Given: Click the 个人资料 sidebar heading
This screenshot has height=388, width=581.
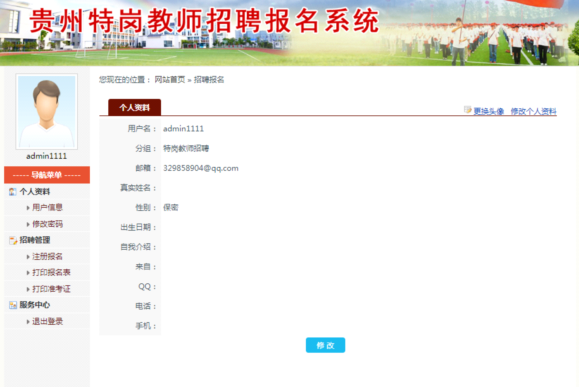Looking at the screenshot, I should 34,192.
